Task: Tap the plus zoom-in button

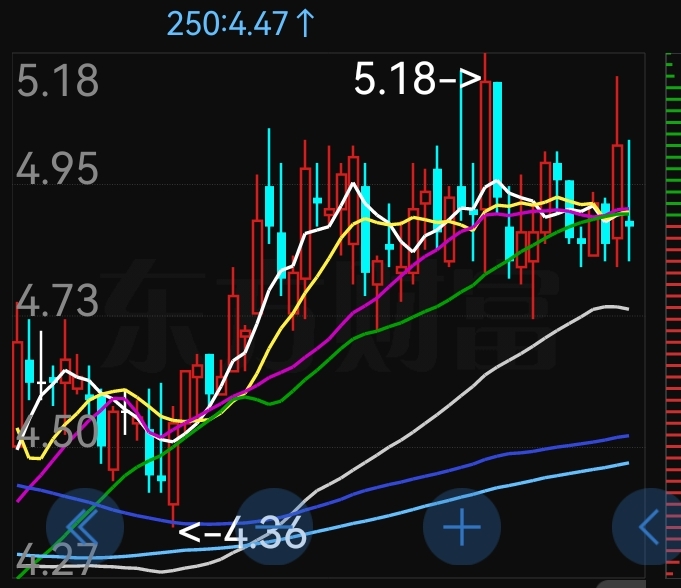Action: click(462, 527)
